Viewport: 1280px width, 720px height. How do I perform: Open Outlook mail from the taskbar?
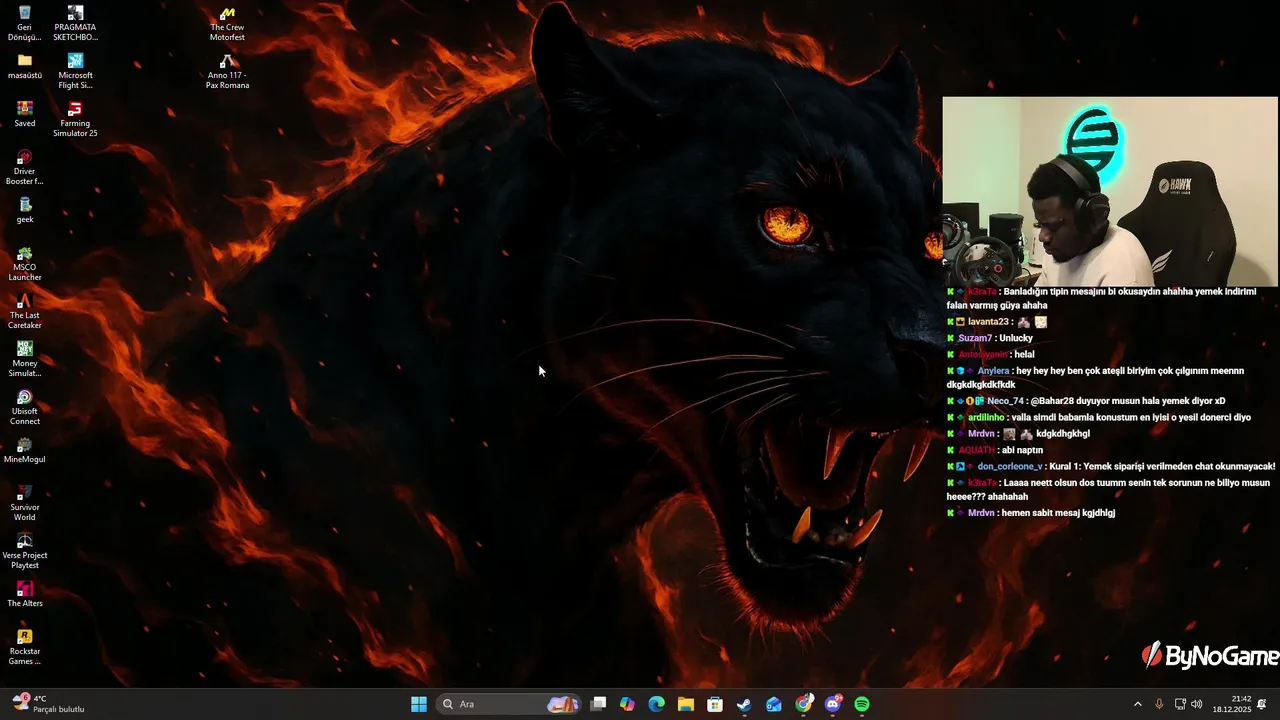773,704
